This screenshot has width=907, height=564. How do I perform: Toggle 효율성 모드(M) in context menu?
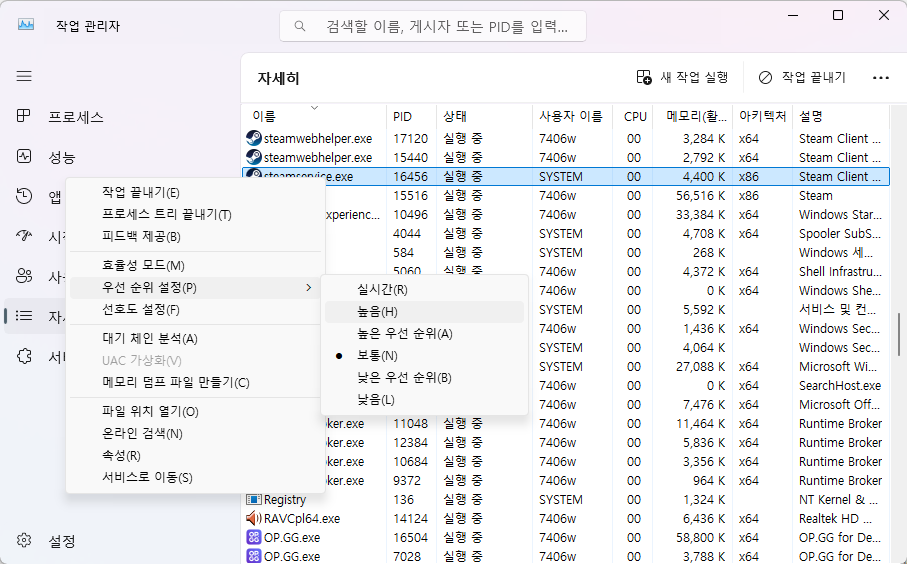(x=196, y=266)
